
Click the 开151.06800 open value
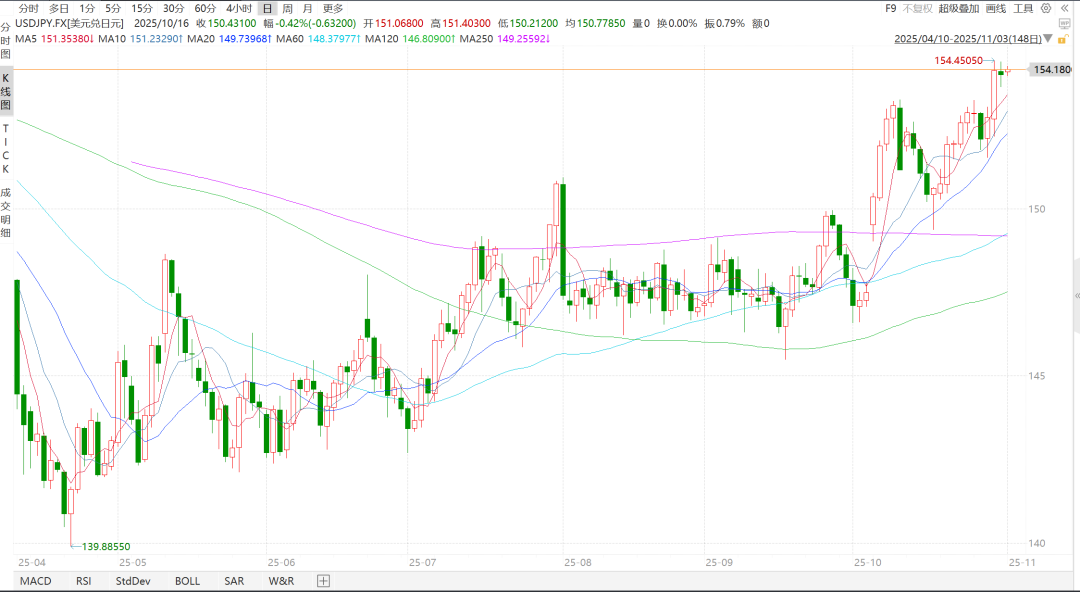click(393, 23)
